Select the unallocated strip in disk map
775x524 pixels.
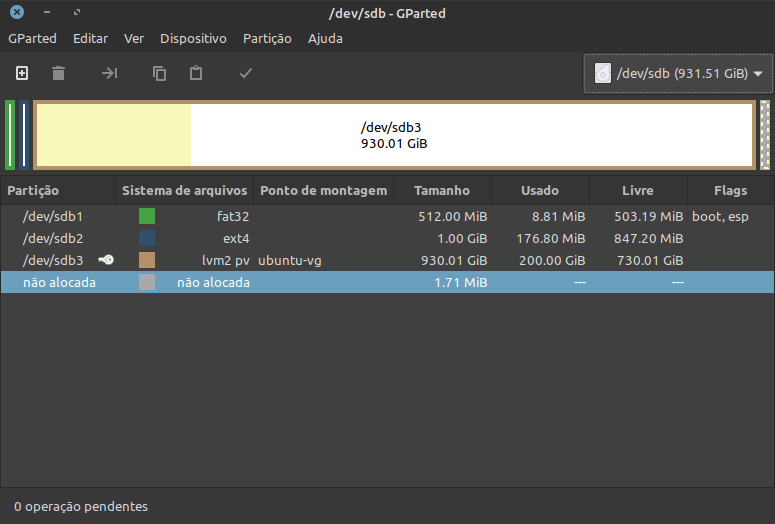click(x=765, y=135)
